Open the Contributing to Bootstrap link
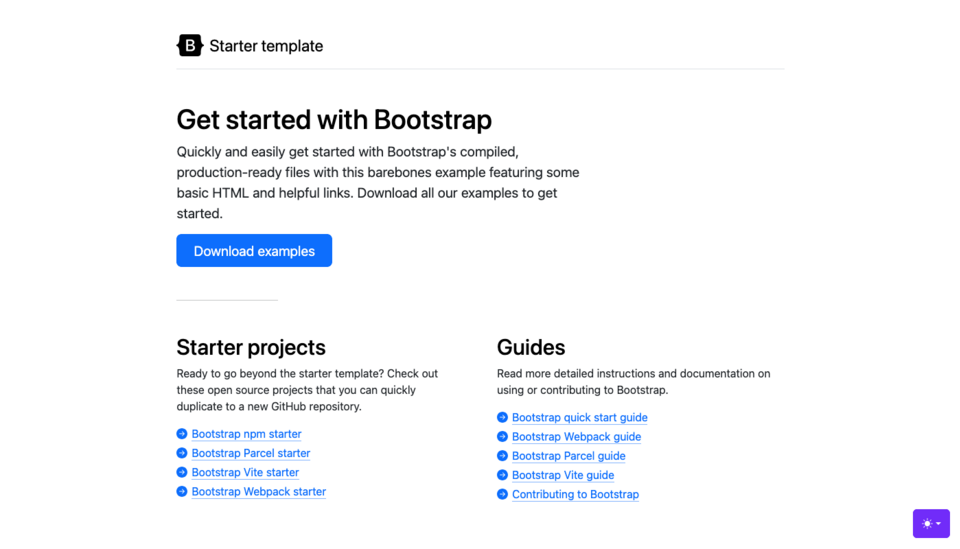Viewport: 960px width, 549px height. (575, 495)
